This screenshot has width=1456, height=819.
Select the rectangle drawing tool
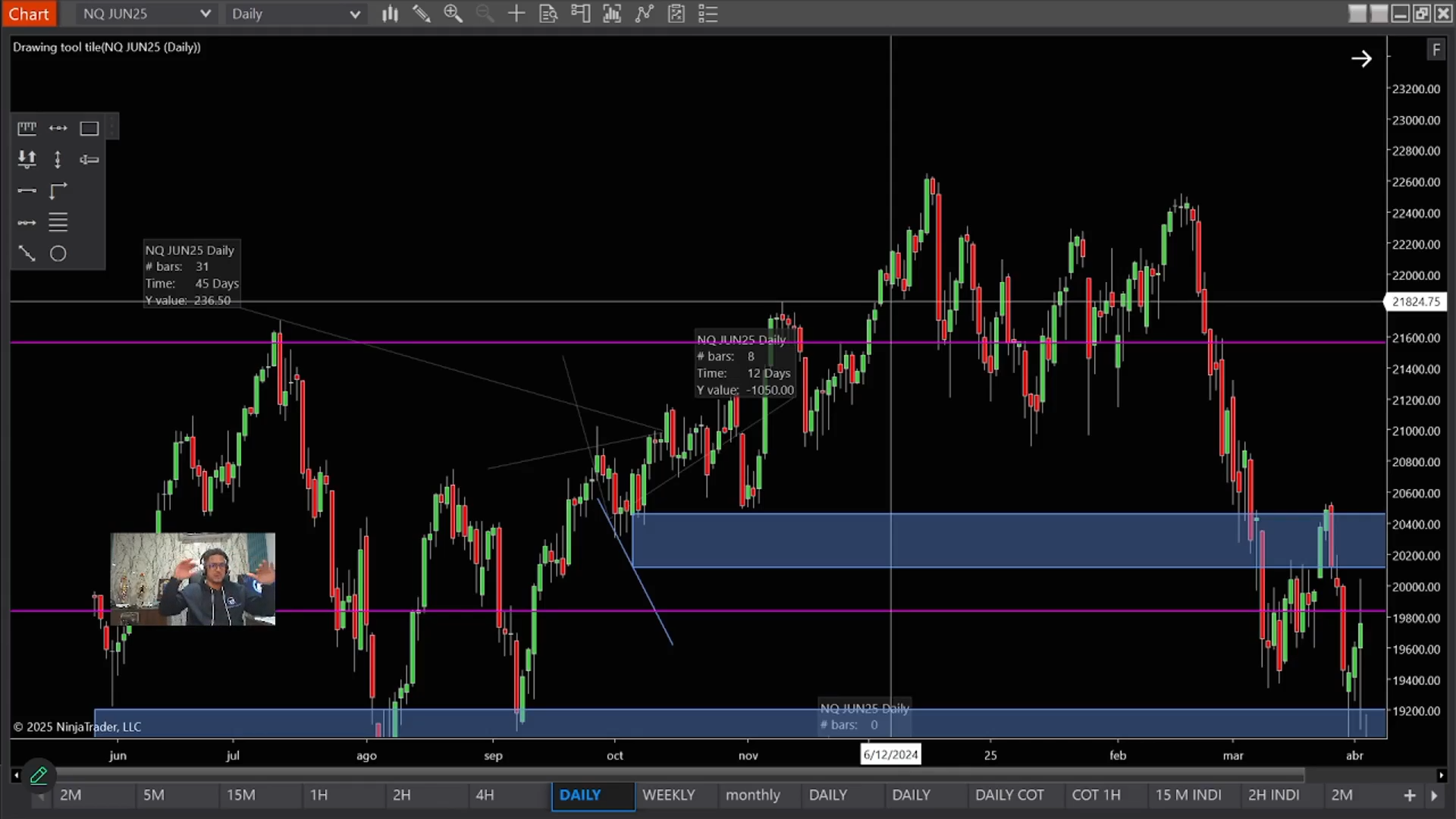pyautogui.click(x=89, y=128)
